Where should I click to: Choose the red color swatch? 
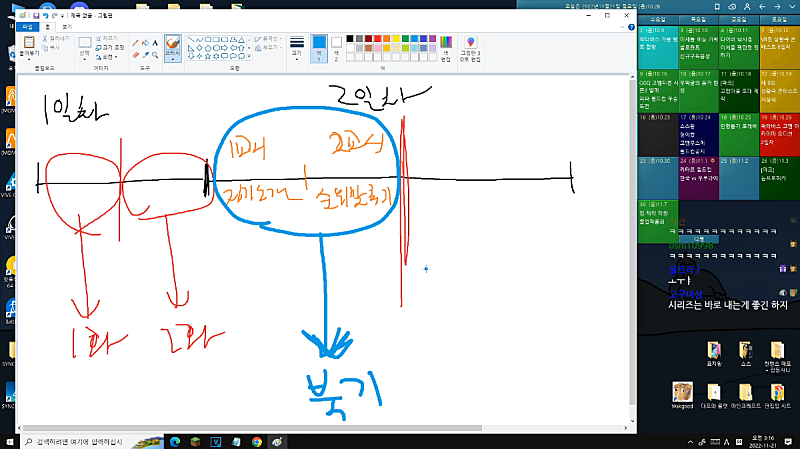(378, 39)
